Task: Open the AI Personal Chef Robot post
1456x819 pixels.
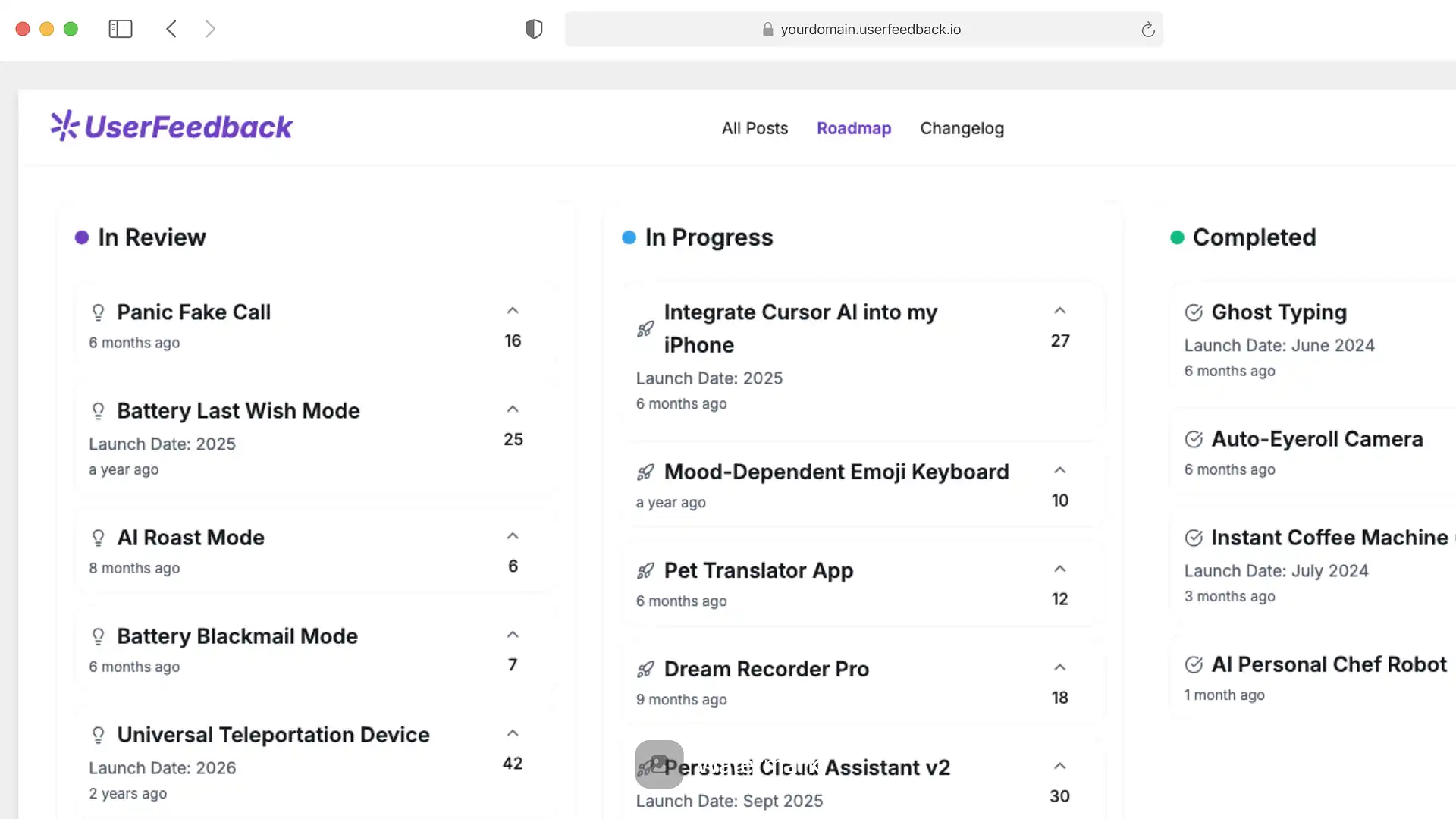Action: pyautogui.click(x=1329, y=664)
